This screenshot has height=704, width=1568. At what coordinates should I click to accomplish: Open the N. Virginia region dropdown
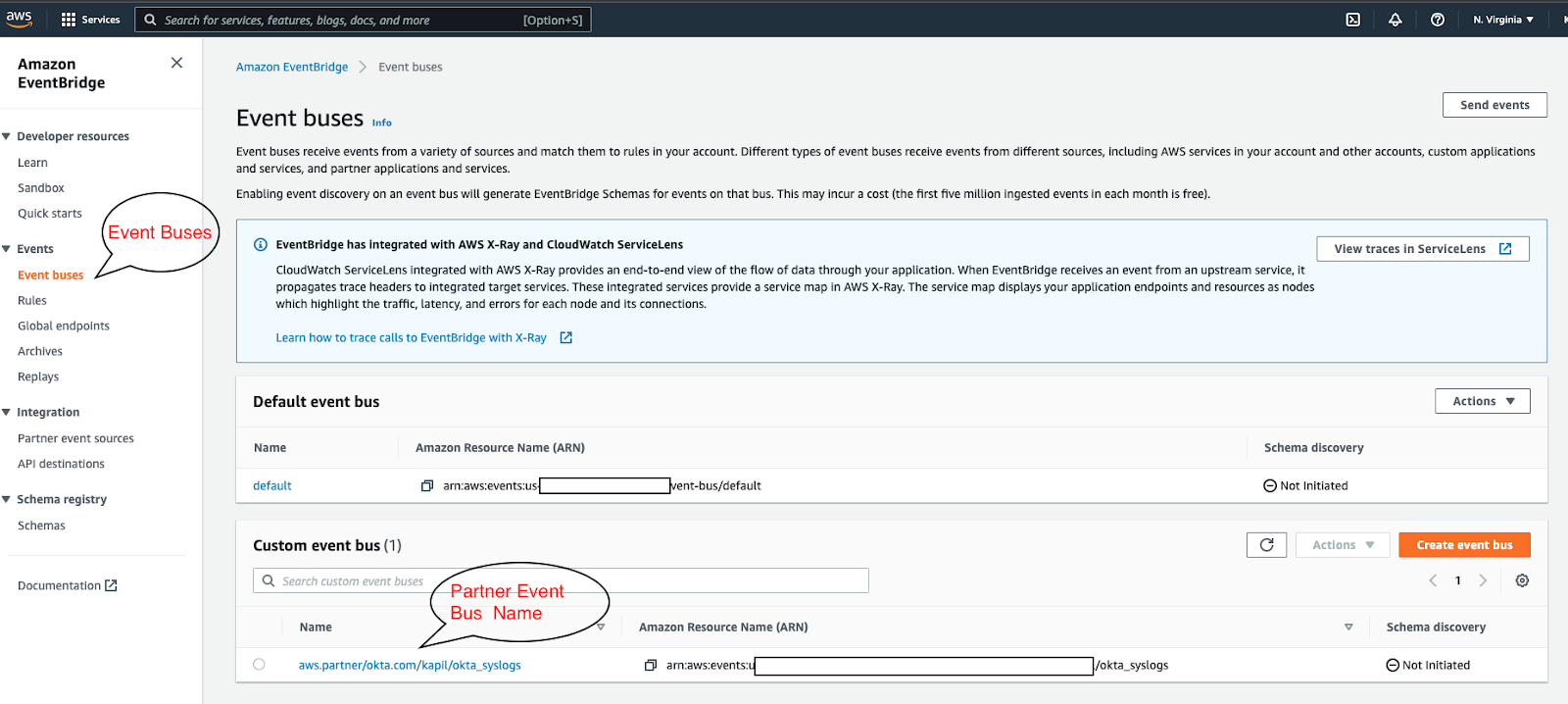coord(1503,20)
